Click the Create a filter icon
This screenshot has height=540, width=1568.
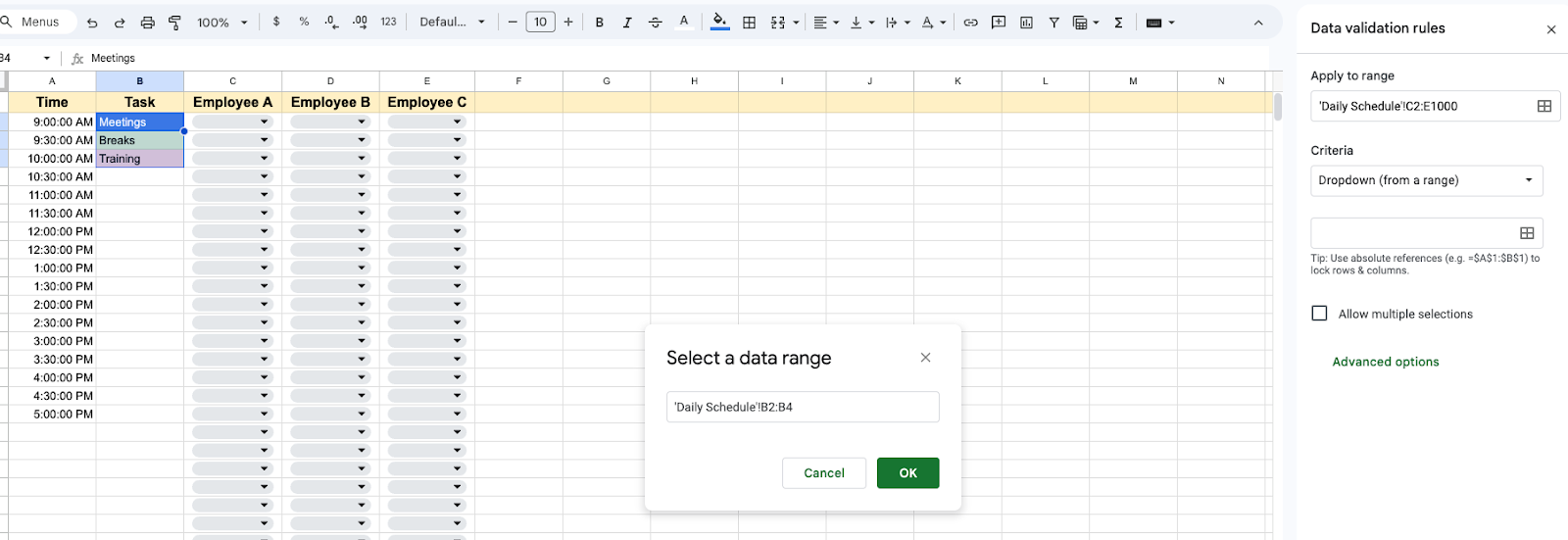pyautogui.click(x=1053, y=22)
